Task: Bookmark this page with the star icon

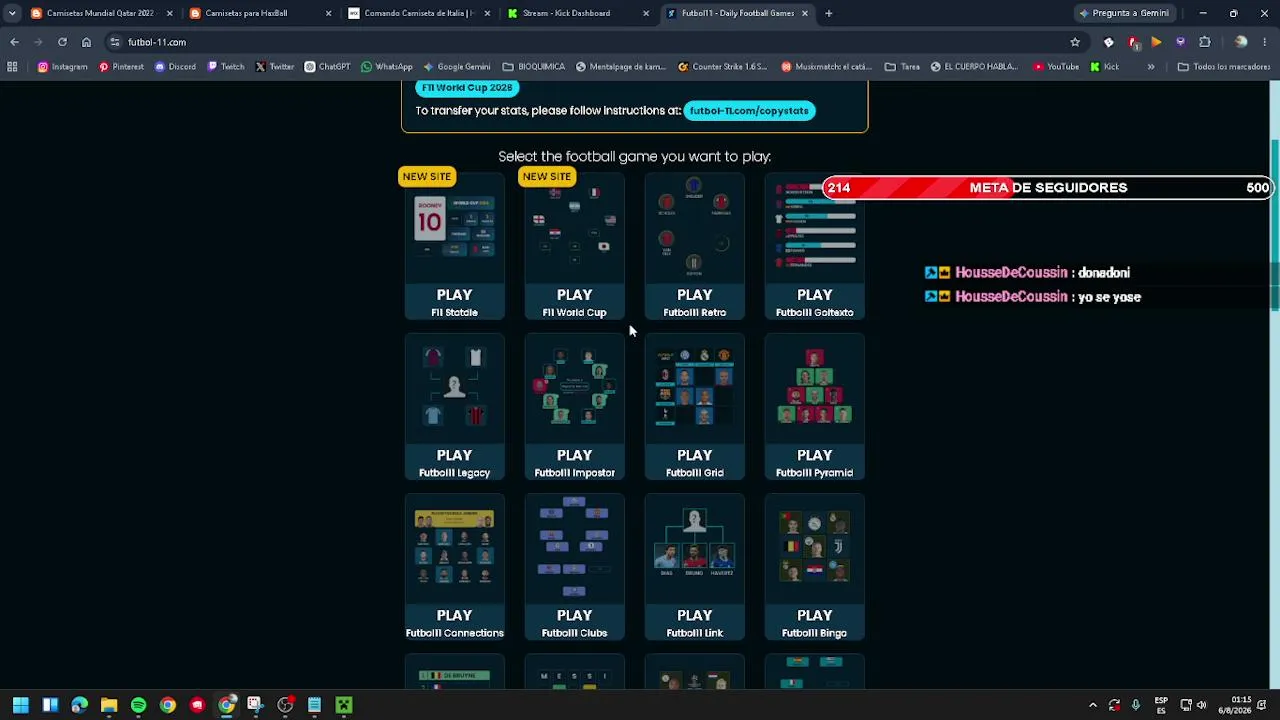Action: [x=1075, y=42]
